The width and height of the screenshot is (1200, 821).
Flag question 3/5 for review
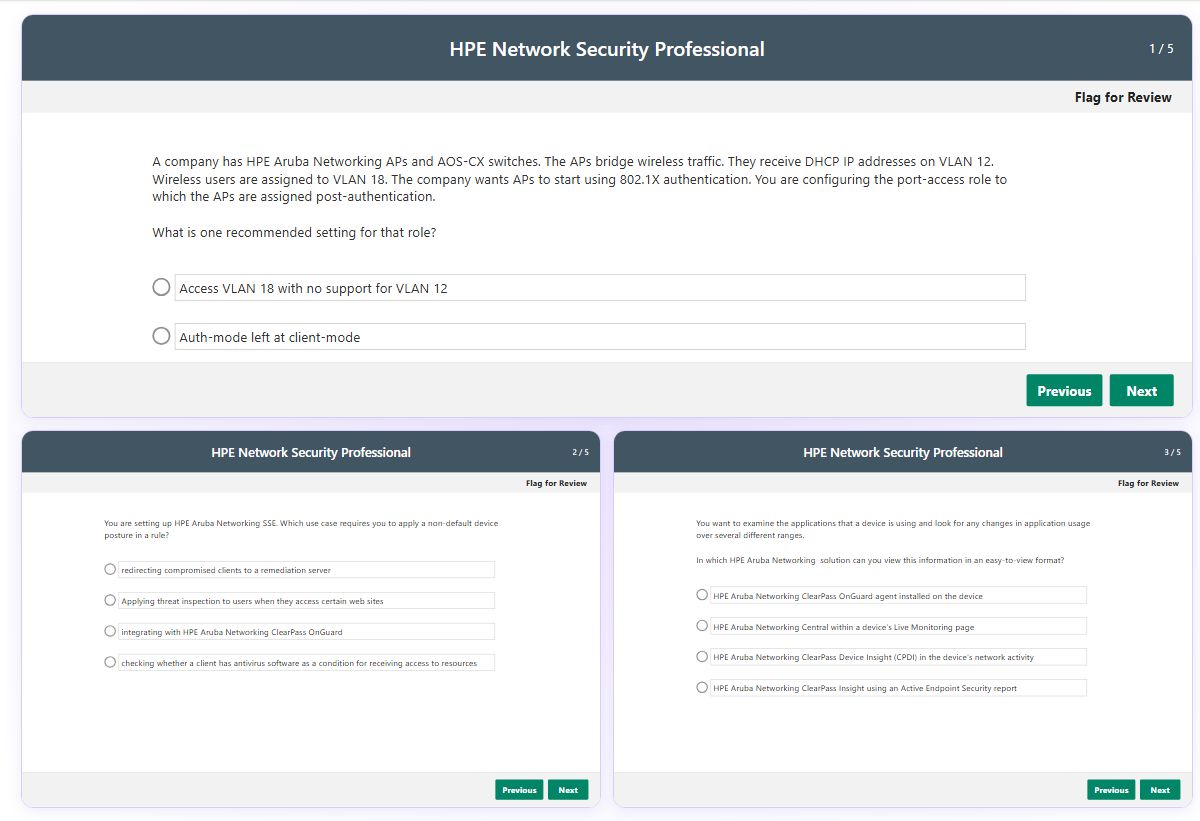click(x=1148, y=483)
